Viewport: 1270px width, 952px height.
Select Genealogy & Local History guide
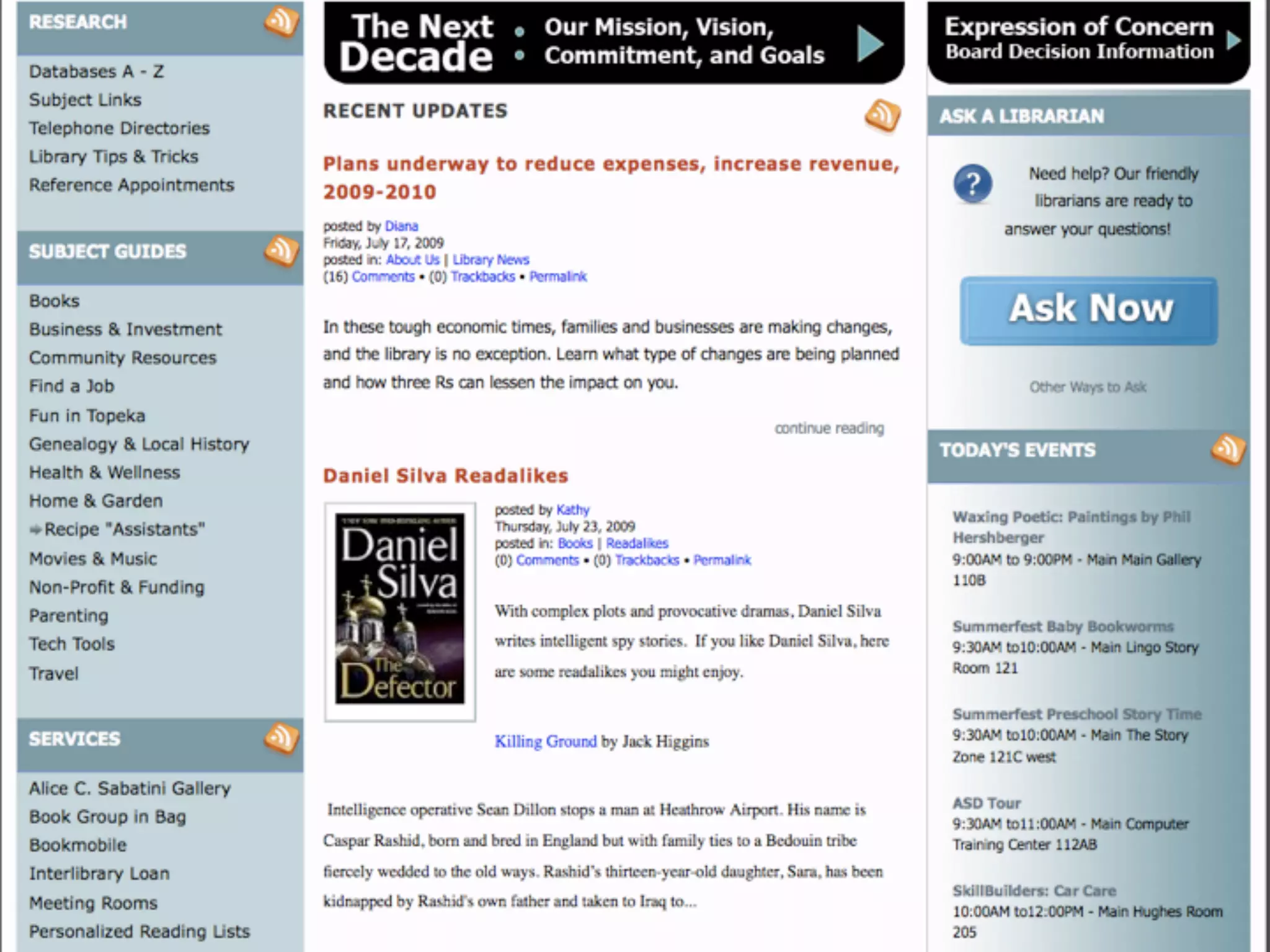pyautogui.click(x=139, y=444)
